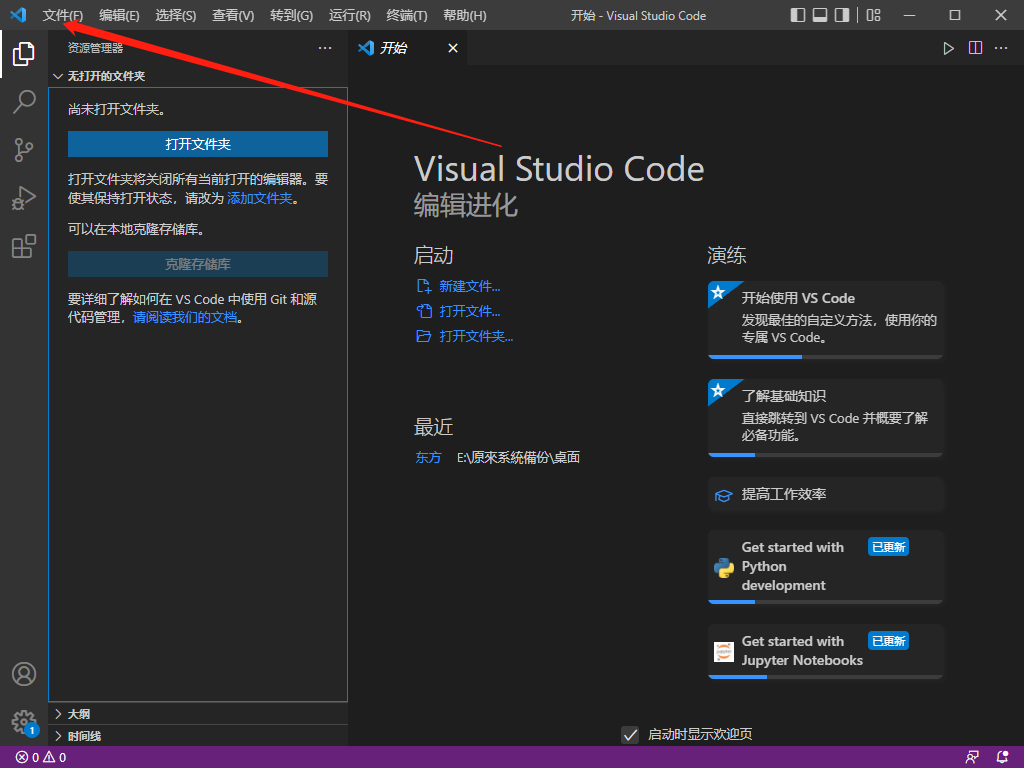Open the 帮助(H) menu
The image size is (1024, 768).
click(465, 15)
